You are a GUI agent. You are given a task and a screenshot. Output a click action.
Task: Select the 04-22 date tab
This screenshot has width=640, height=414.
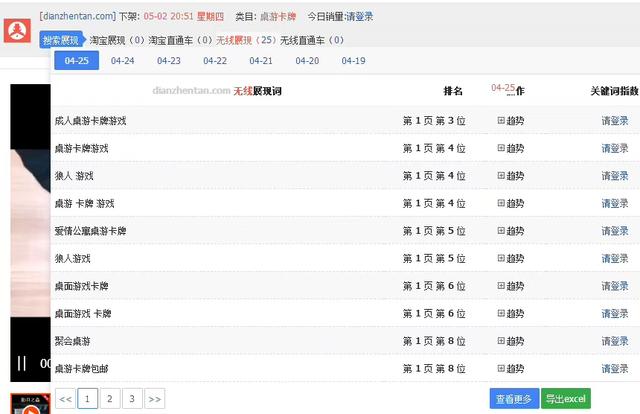pos(215,60)
